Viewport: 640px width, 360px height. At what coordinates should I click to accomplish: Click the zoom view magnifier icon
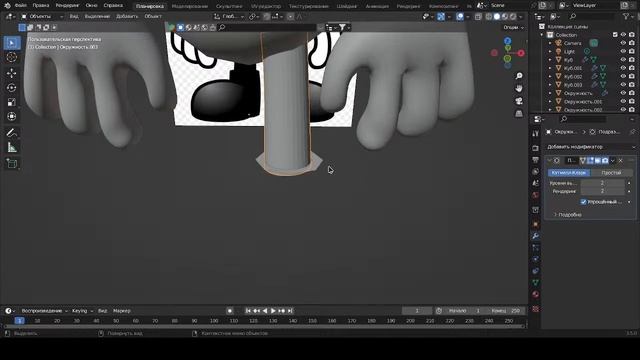click(519, 76)
